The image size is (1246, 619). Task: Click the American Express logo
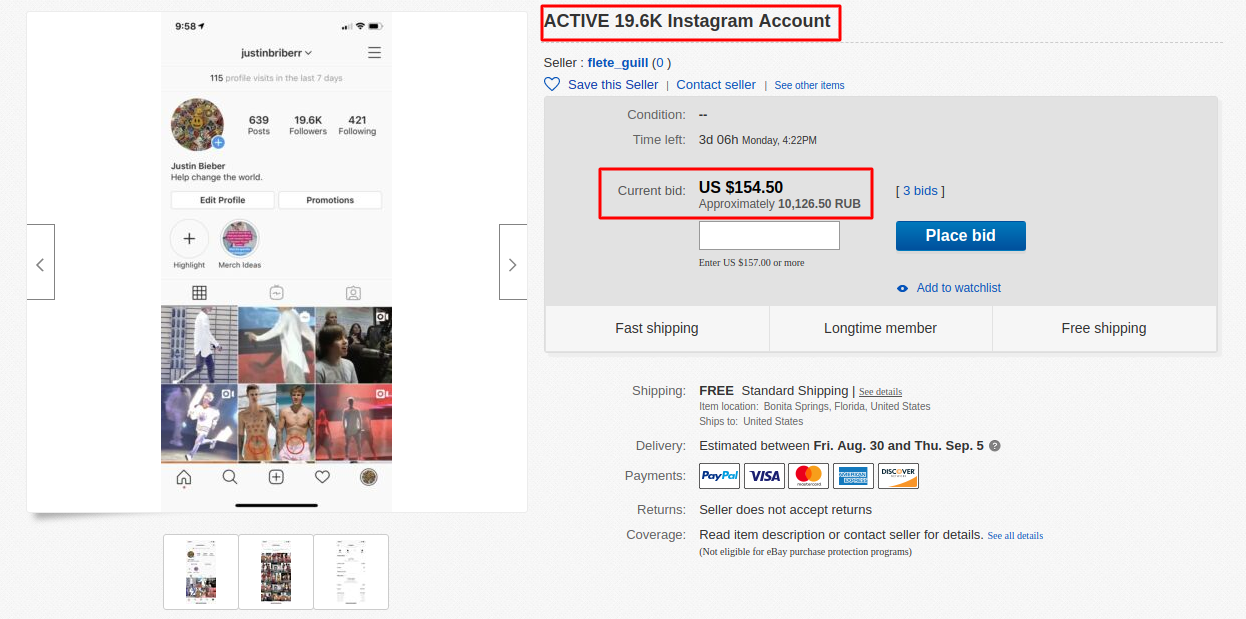coord(853,476)
